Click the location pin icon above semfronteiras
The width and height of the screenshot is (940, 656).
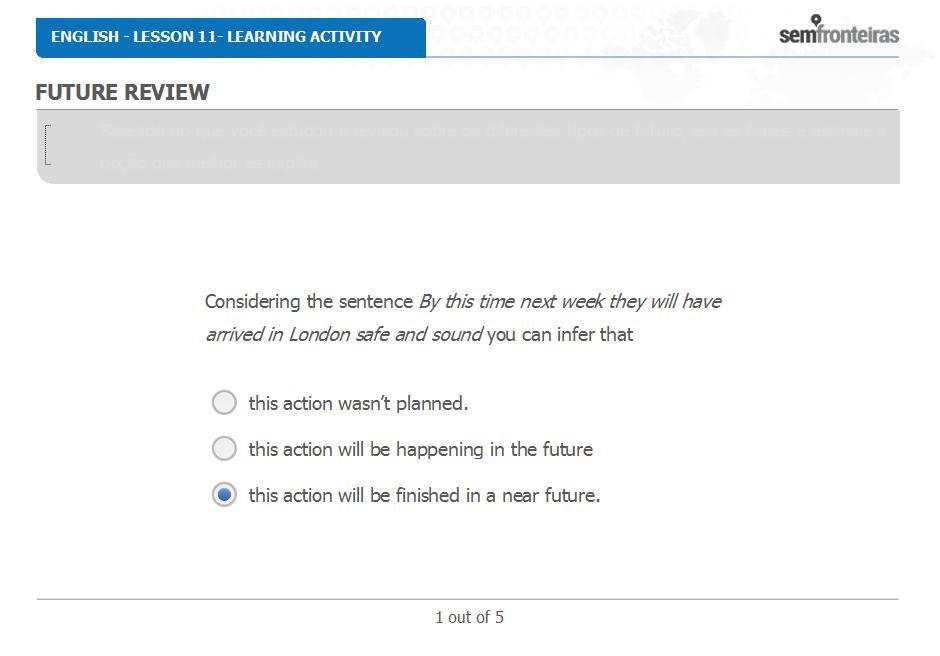click(815, 20)
